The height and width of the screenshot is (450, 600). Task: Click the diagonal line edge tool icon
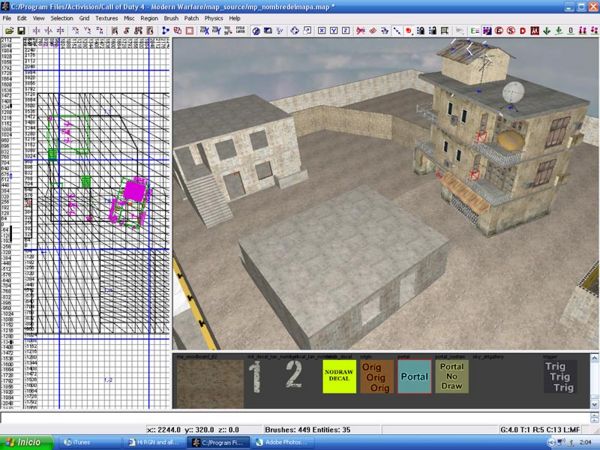[397, 31]
